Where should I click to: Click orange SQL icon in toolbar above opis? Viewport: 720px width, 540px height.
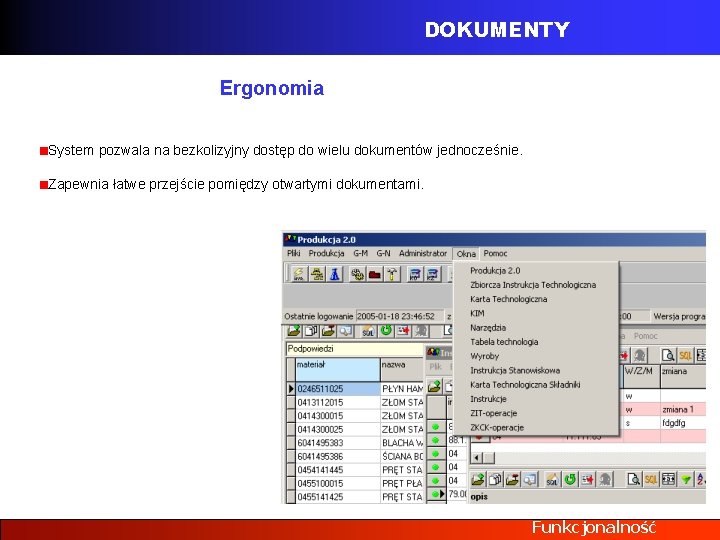tap(651, 479)
